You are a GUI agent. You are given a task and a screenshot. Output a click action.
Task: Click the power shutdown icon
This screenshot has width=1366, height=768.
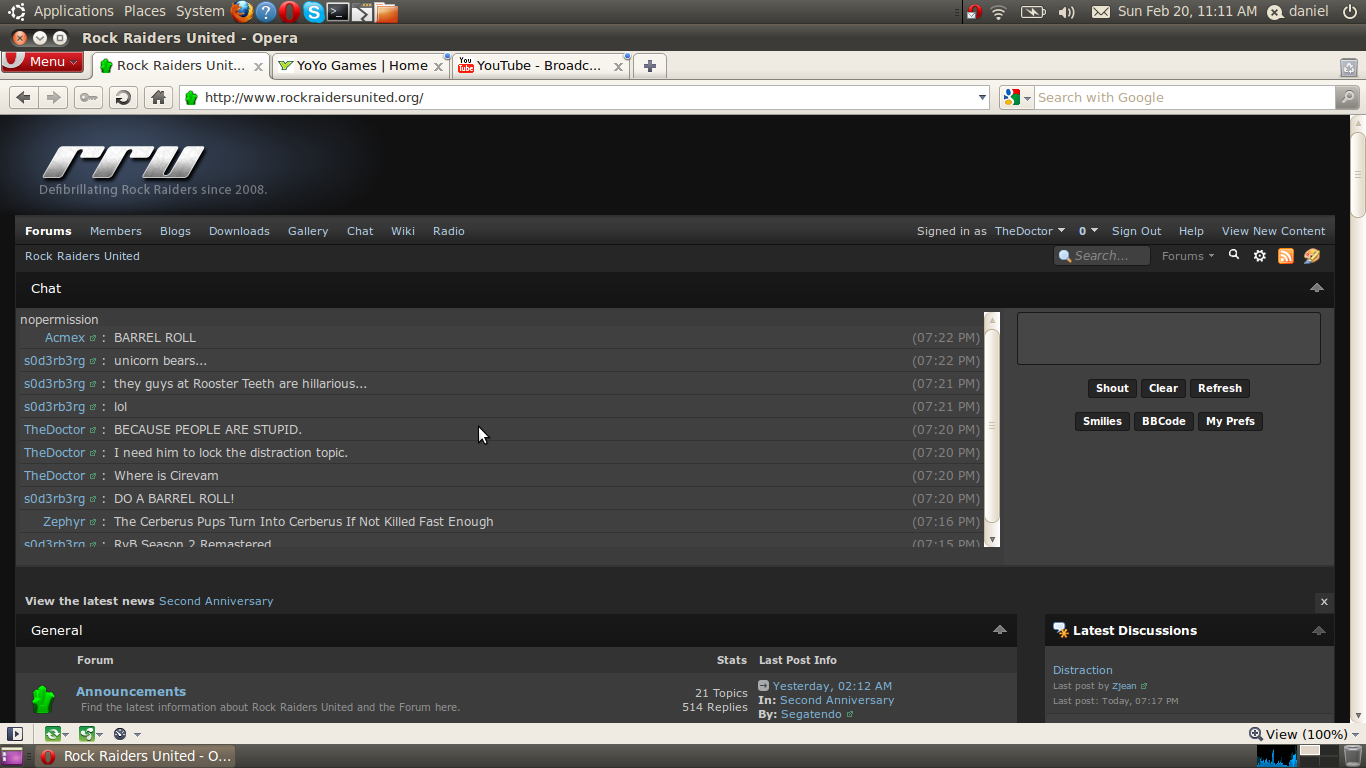[1350, 12]
